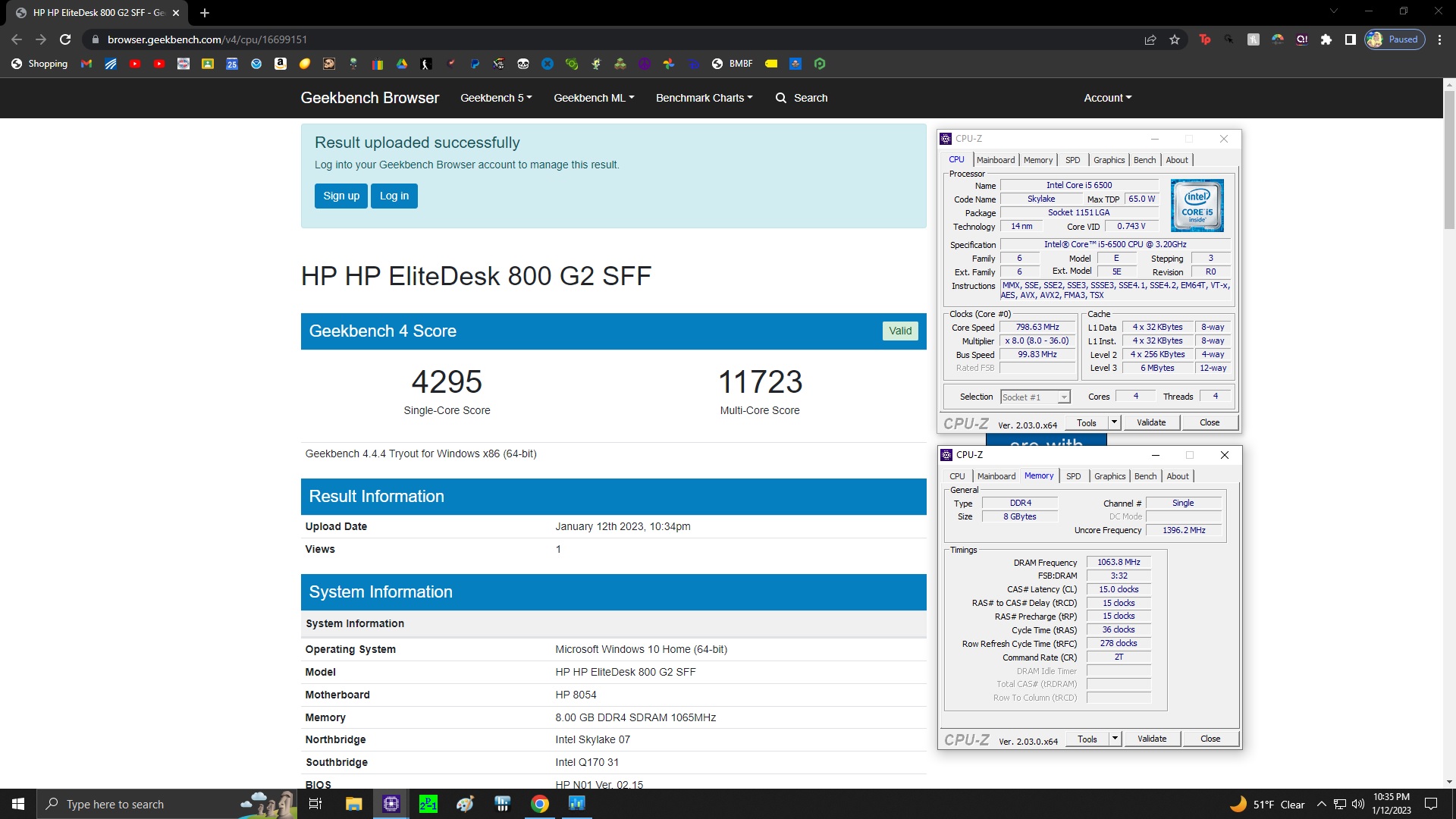
Task: Open the Honey extension icon
Action: tap(1254, 39)
